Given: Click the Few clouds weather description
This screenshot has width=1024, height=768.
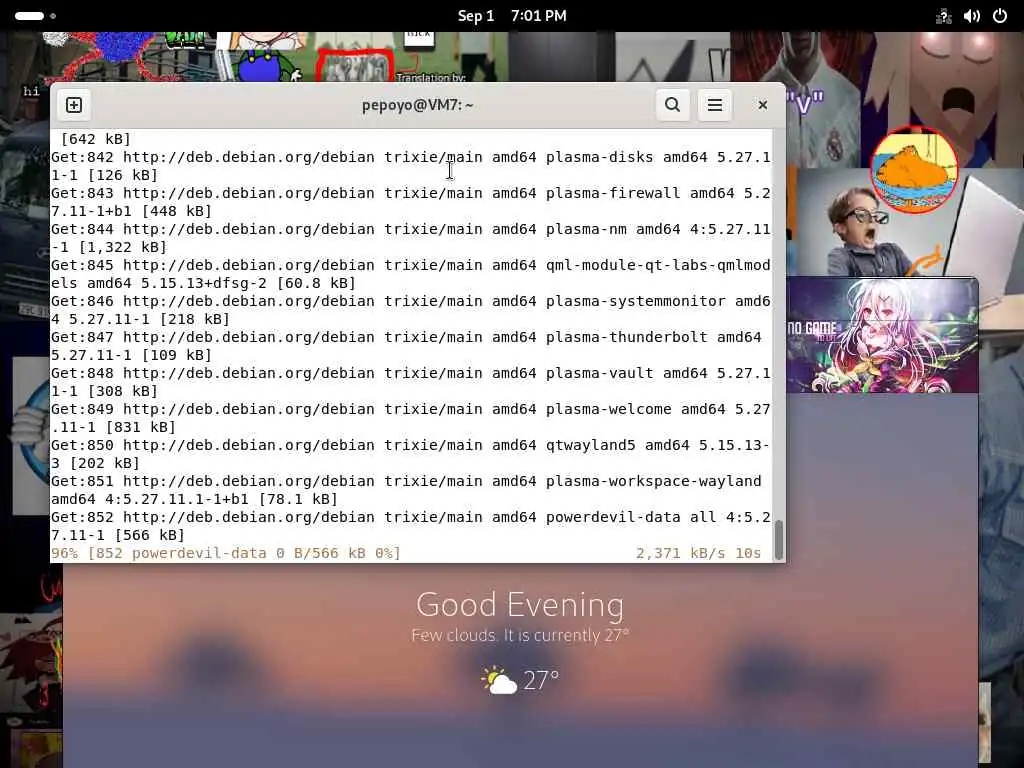Looking at the screenshot, I should click(x=520, y=635).
